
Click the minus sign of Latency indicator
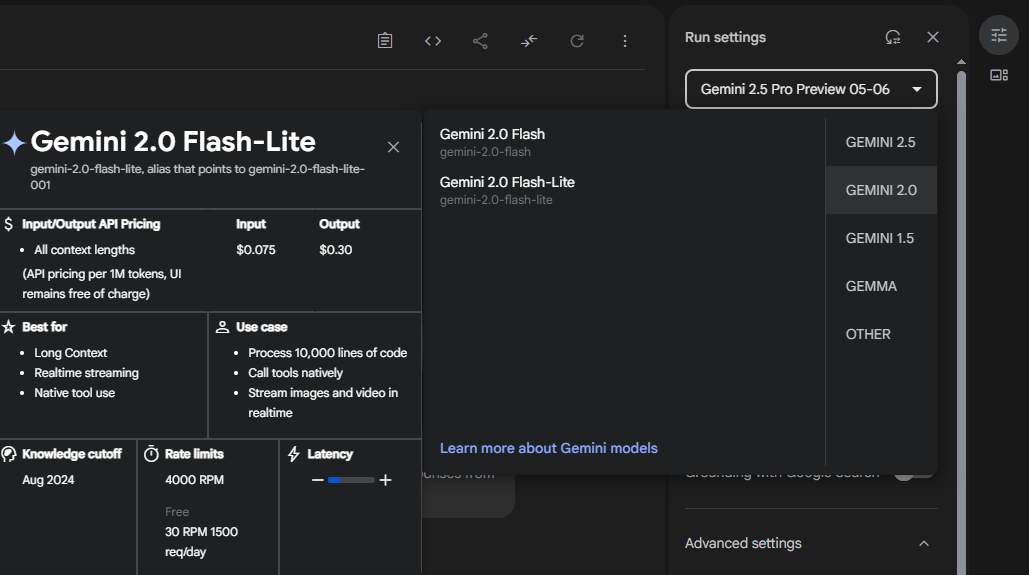click(318, 480)
